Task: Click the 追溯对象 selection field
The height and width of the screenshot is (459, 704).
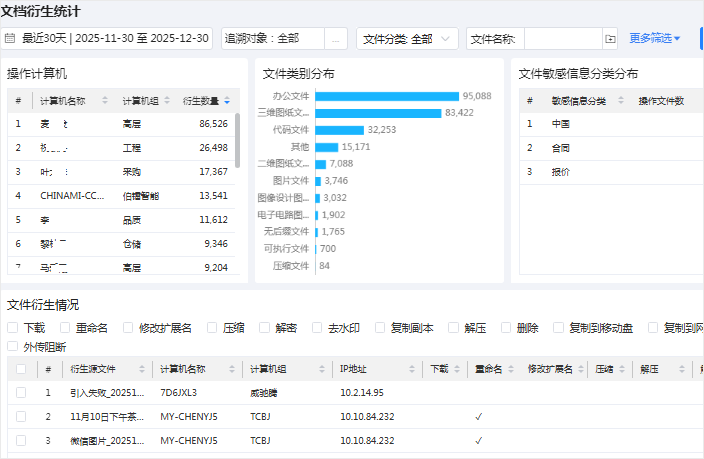Action: [273, 39]
